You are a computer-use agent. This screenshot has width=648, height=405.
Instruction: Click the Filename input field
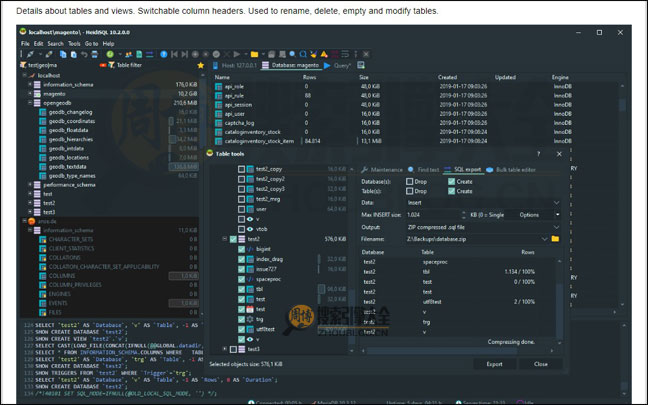pyautogui.click(x=470, y=239)
